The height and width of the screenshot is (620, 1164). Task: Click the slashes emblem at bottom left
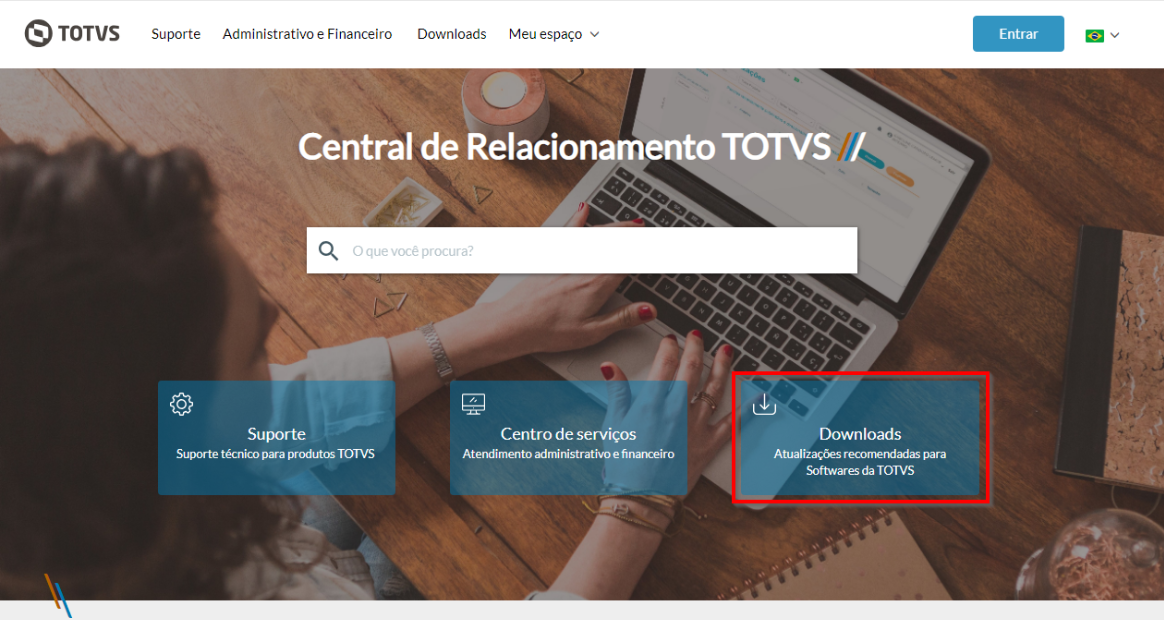pyautogui.click(x=58, y=595)
